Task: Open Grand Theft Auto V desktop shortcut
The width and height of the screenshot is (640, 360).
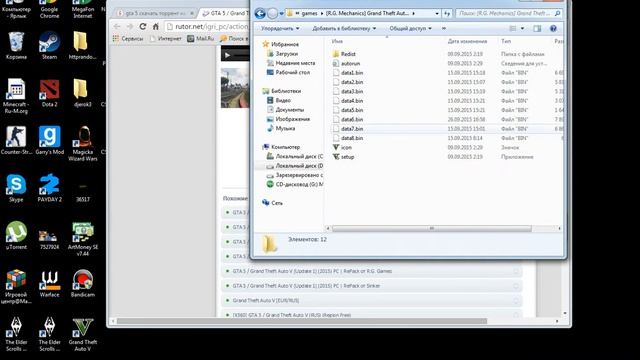Action: (x=83, y=334)
